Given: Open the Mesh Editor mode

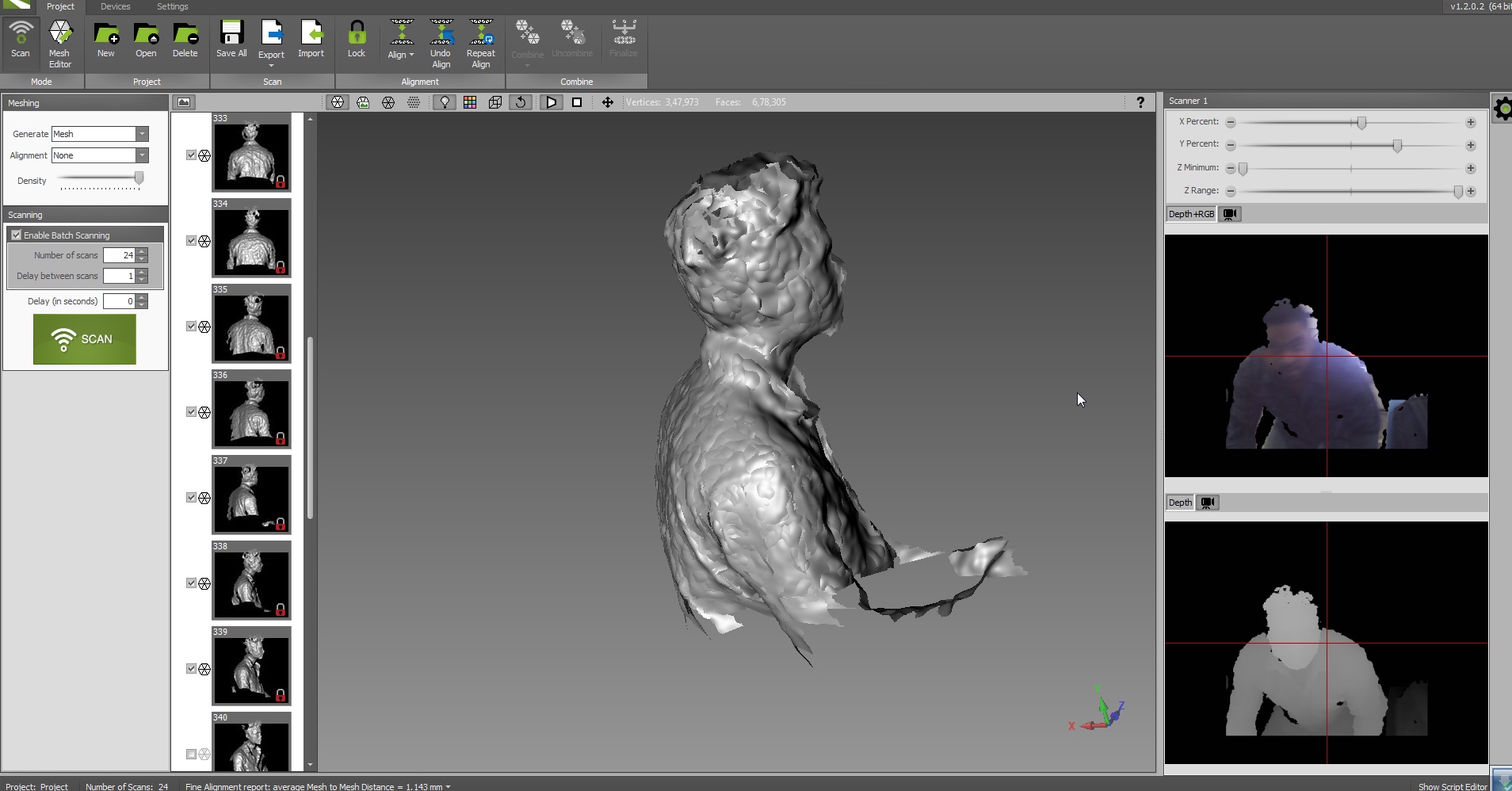Looking at the screenshot, I should tap(60, 44).
